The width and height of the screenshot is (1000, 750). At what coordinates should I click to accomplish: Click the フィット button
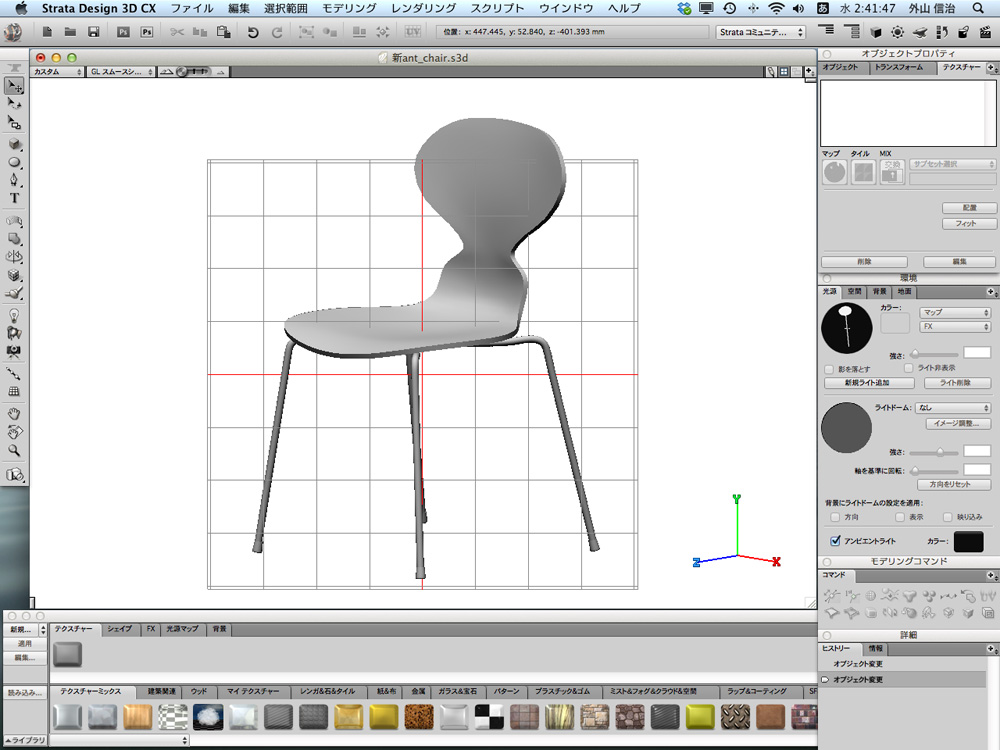pos(968,224)
